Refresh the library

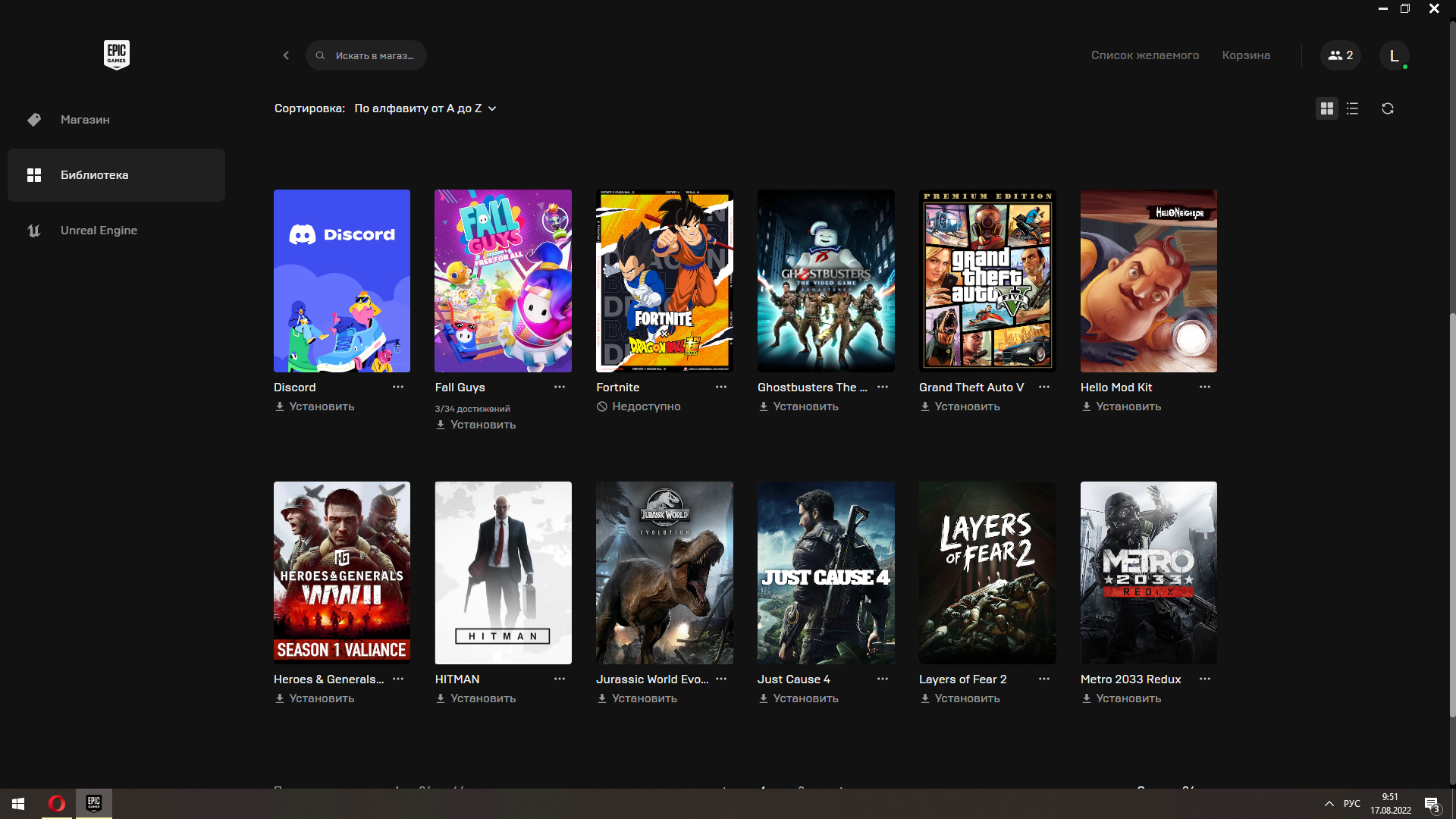[x=1388, y=108]
